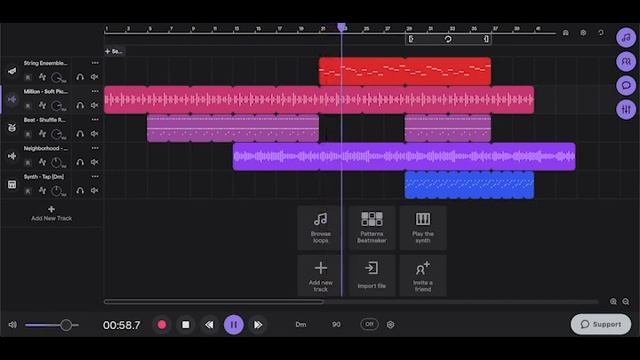Solo the Beat - Shuffle track with headphones
Viewport: 640px width, 360px height.
tap(80, 134)
